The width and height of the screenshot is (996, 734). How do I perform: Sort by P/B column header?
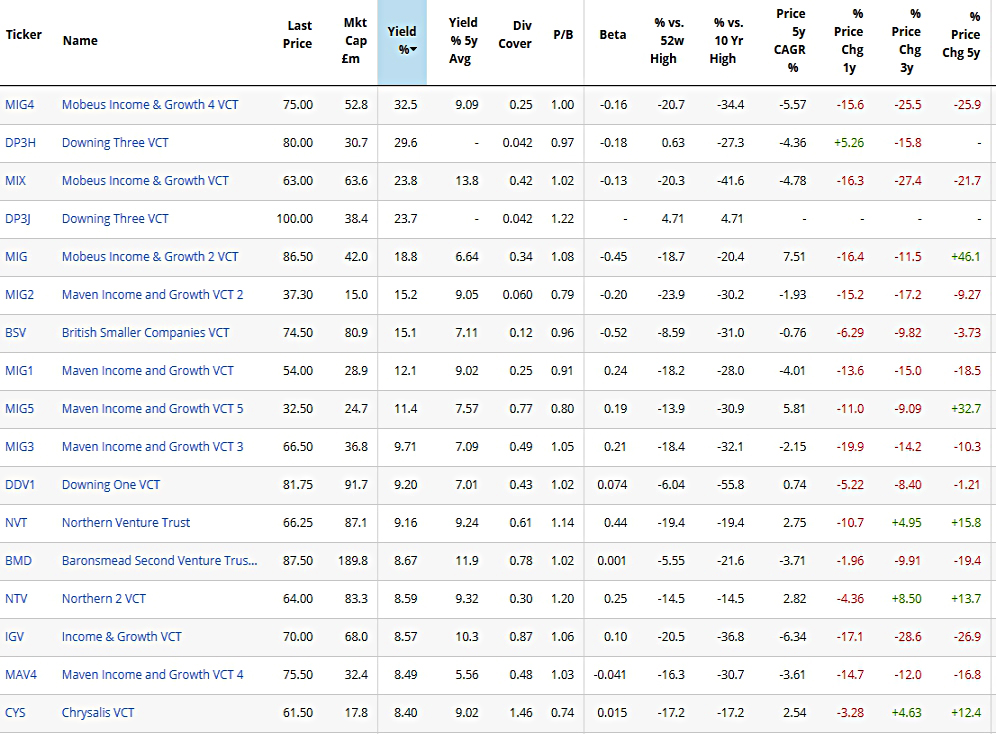click(563, 34)
